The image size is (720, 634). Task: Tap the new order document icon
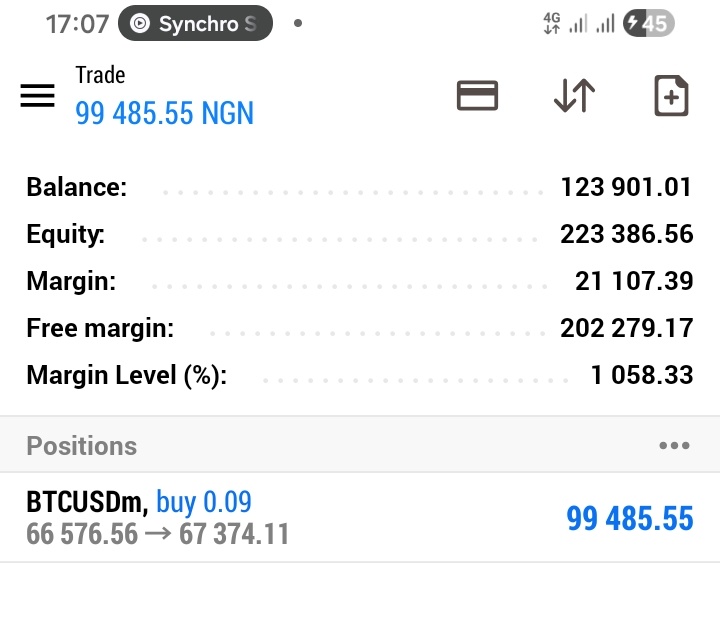[x=671, y=95]
